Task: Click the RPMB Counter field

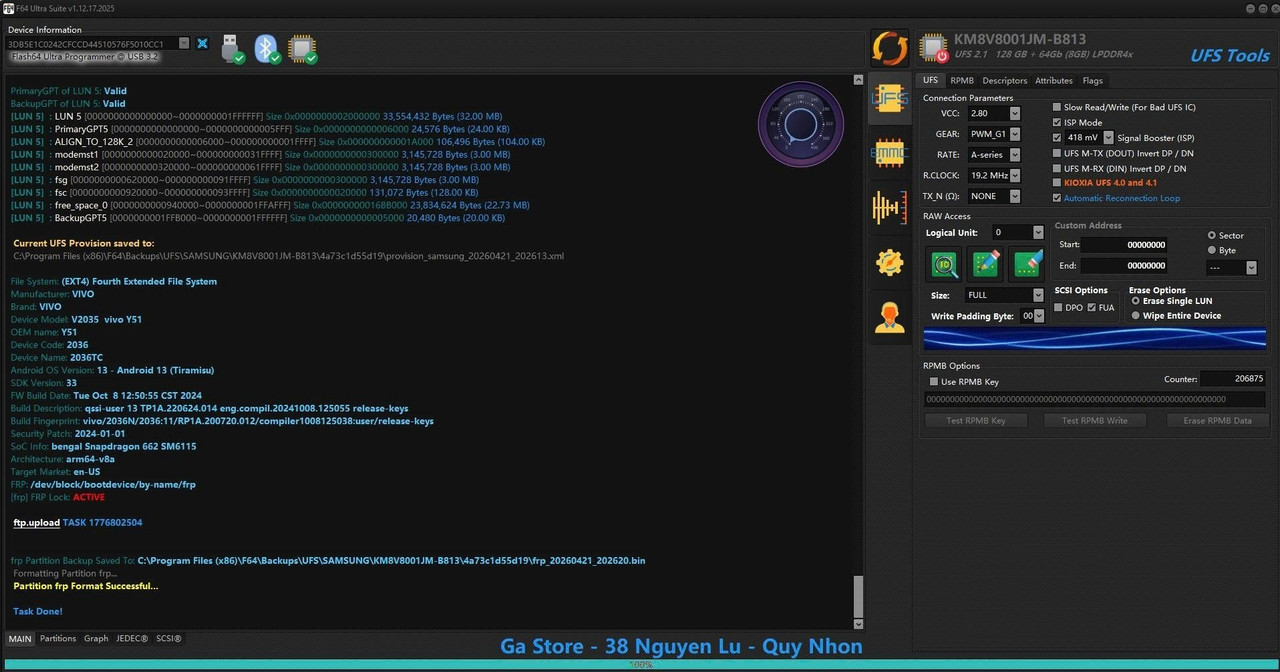Action: click(1233, 379)
